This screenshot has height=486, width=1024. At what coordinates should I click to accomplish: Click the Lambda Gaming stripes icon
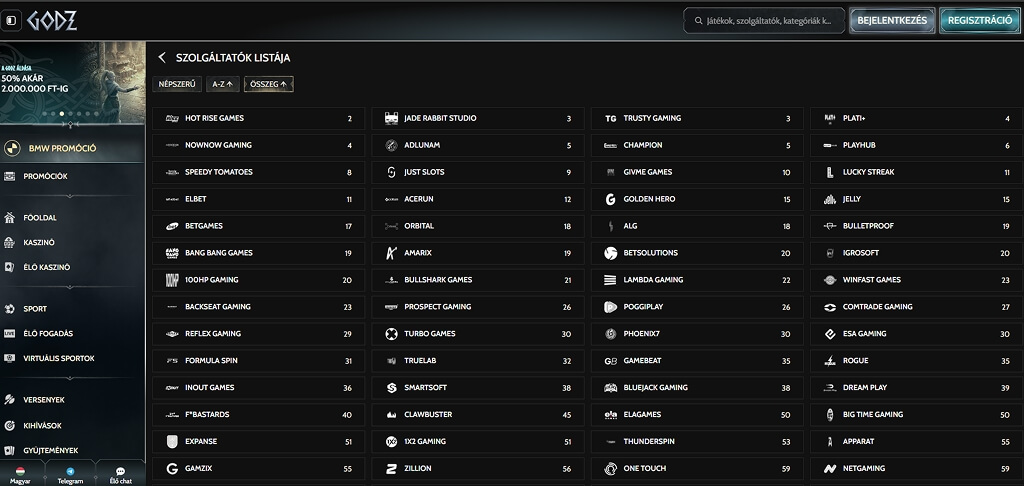tap(611, 280)
